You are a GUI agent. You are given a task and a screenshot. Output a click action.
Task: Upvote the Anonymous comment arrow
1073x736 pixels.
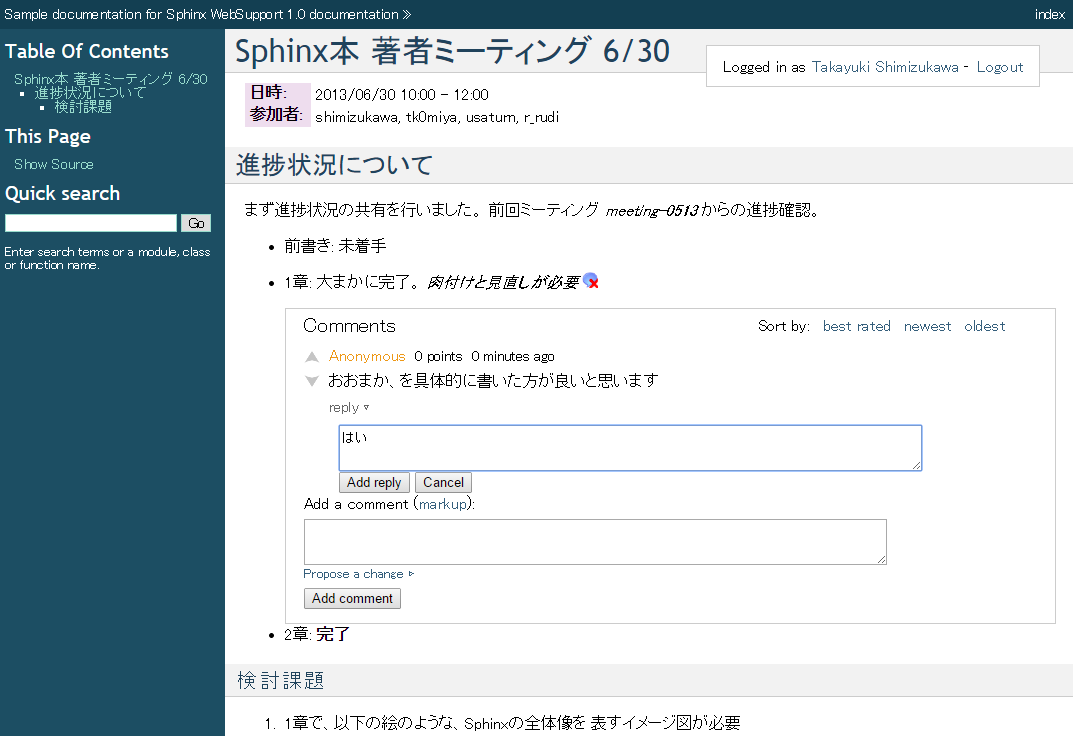coord(312,356)
